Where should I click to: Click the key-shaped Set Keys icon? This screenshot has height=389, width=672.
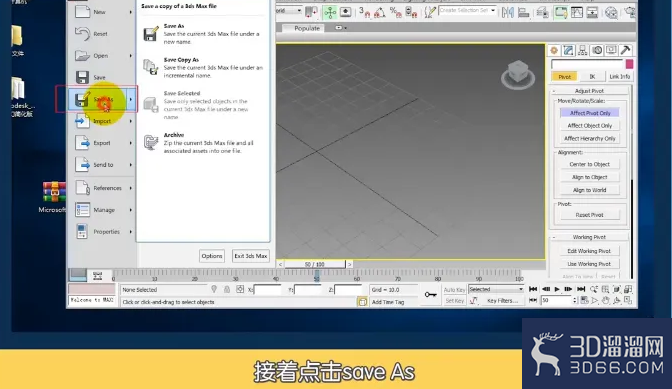click(x=430, y=294)
